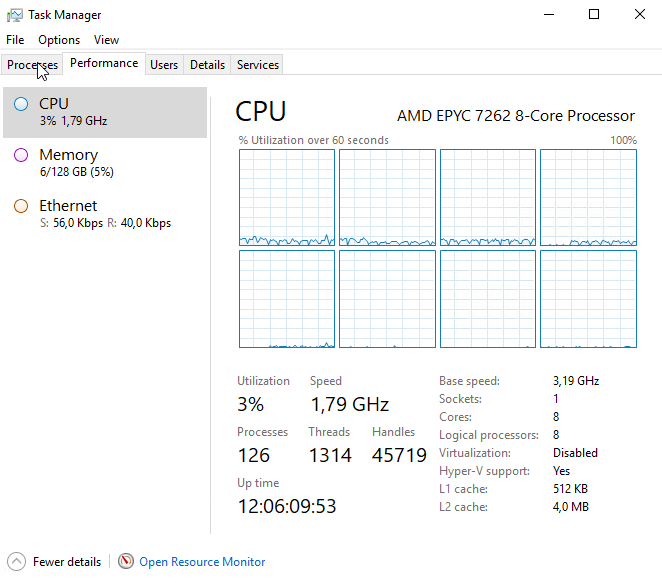The image size is (662, 586).
Task: Click the last bottom-row CPU core graph
Action: (x=588, y=299)
